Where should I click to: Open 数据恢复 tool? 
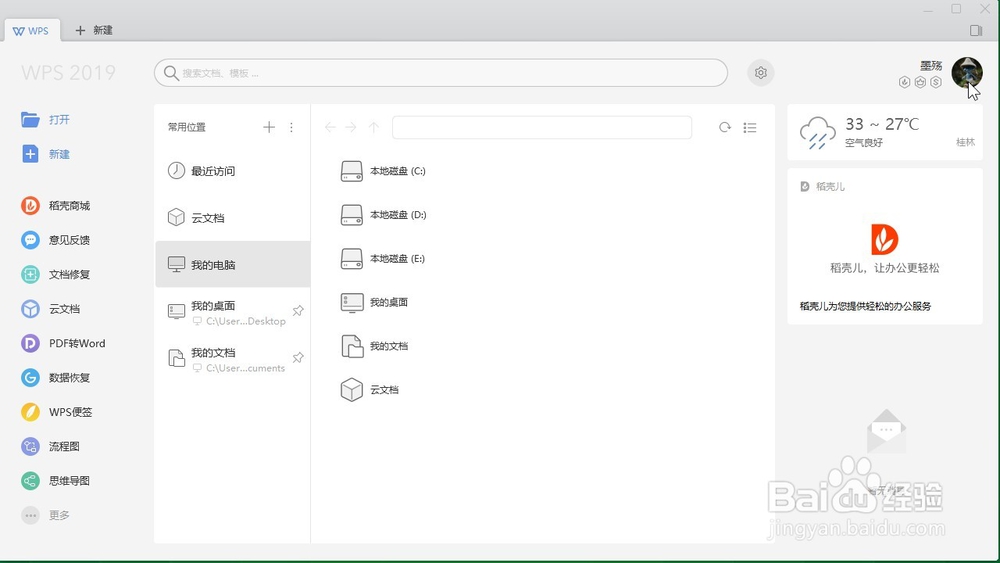[x=56, y=377]
